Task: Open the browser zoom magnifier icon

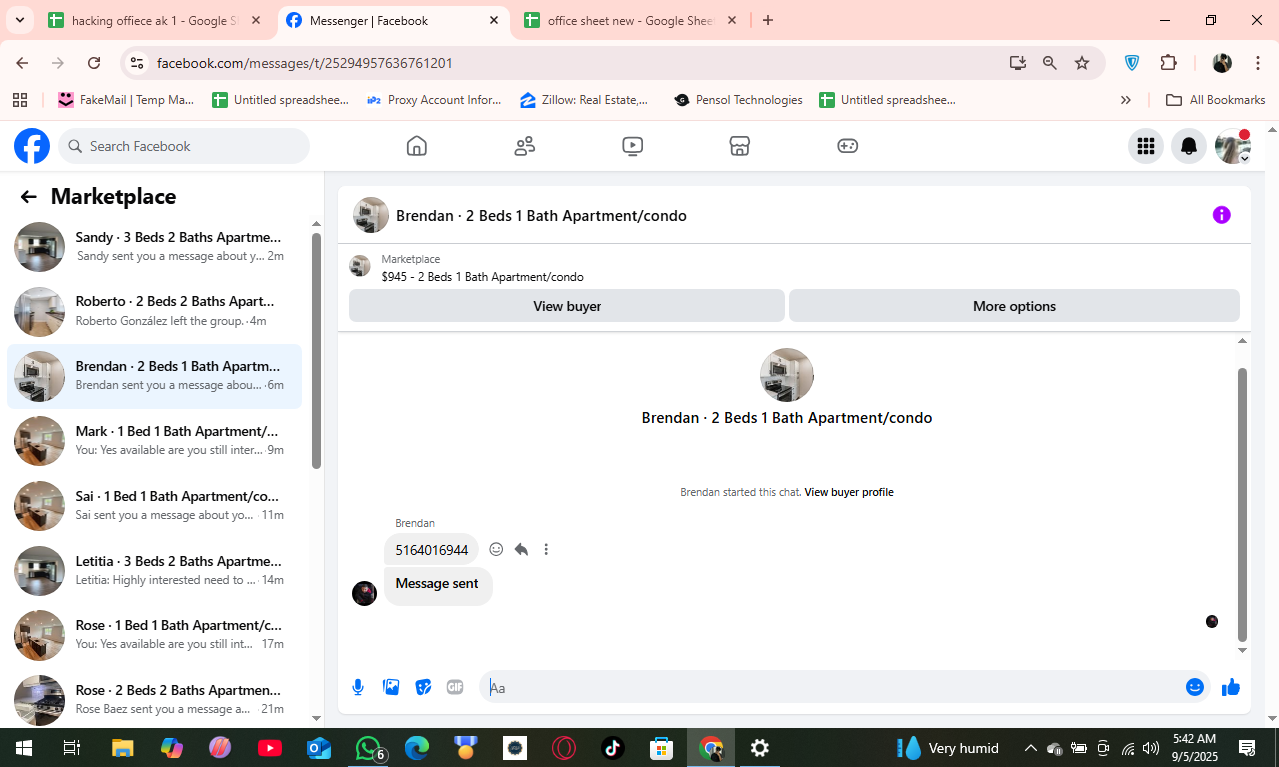Action: pyautogui.click(x=1050, y=62)
